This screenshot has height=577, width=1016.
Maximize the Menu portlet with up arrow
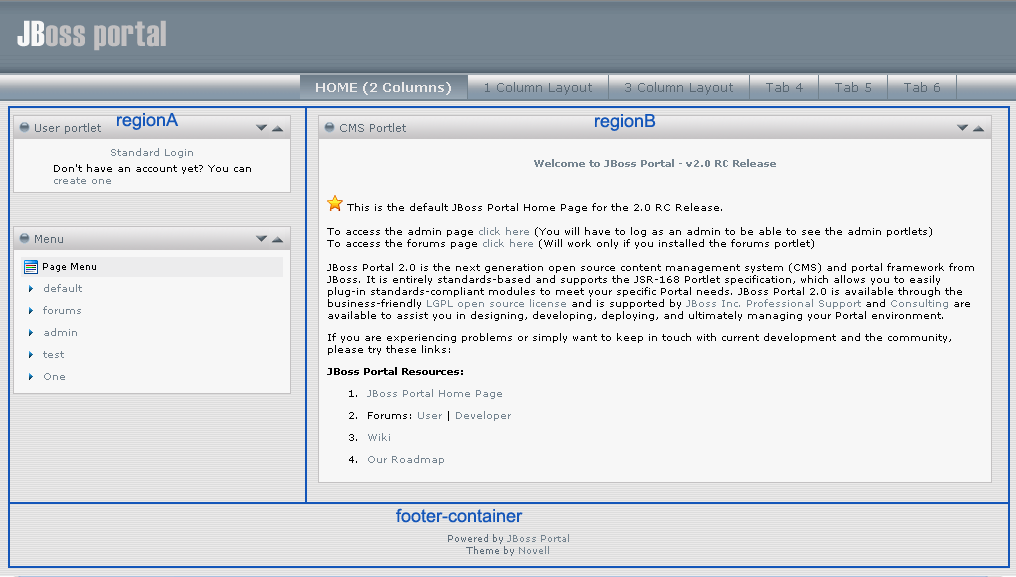(x=277, y=239)
